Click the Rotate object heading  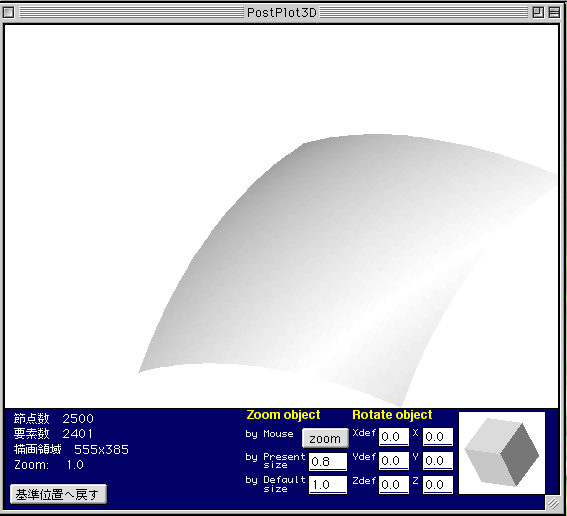pos(392,415)
